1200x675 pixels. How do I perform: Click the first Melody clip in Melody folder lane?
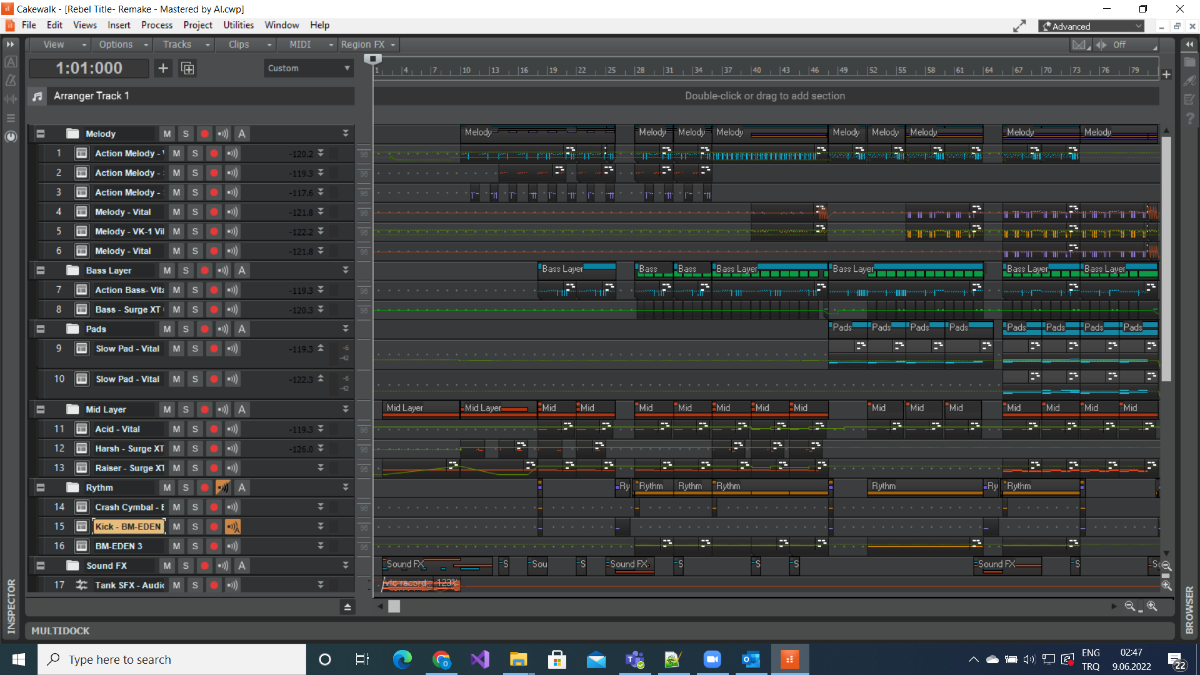point(538,133)
